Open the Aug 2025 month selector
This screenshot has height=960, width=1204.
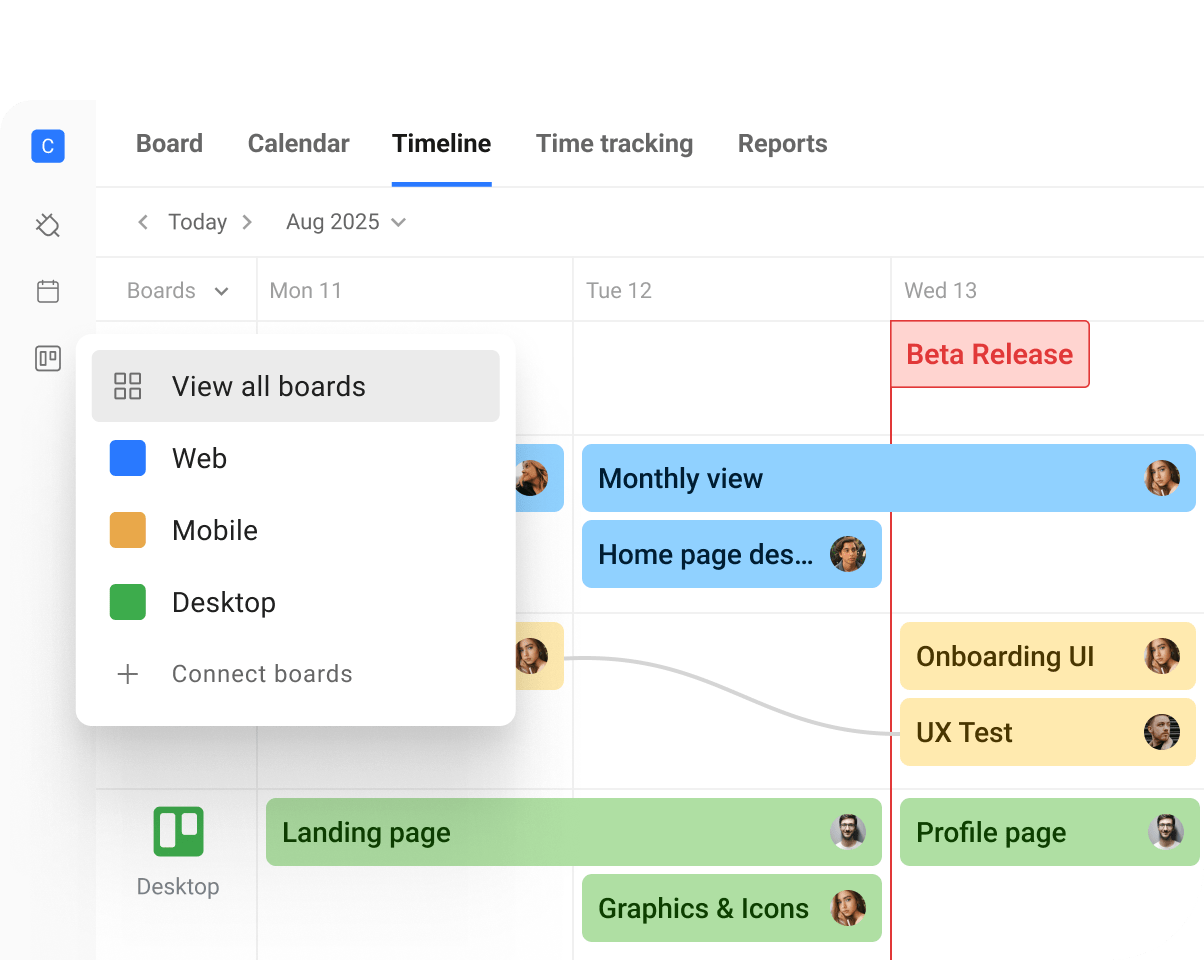(x=346, y=221)
